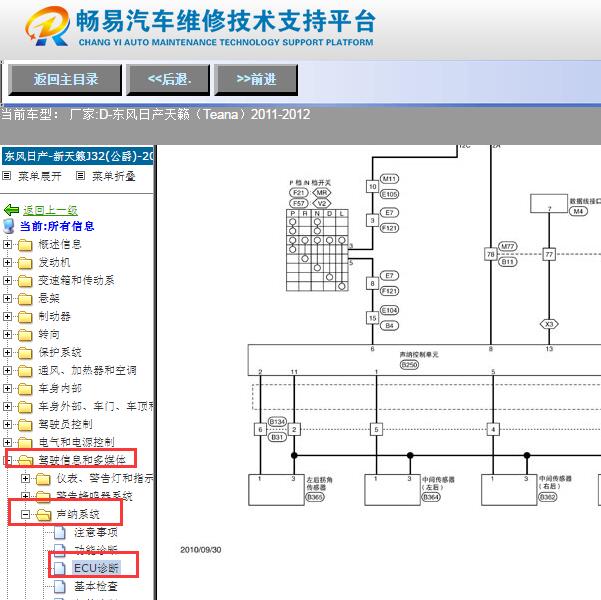Click the B250 connector label in diagram
The width and height of the screenshot is (601, 600).
coord(409,365)
